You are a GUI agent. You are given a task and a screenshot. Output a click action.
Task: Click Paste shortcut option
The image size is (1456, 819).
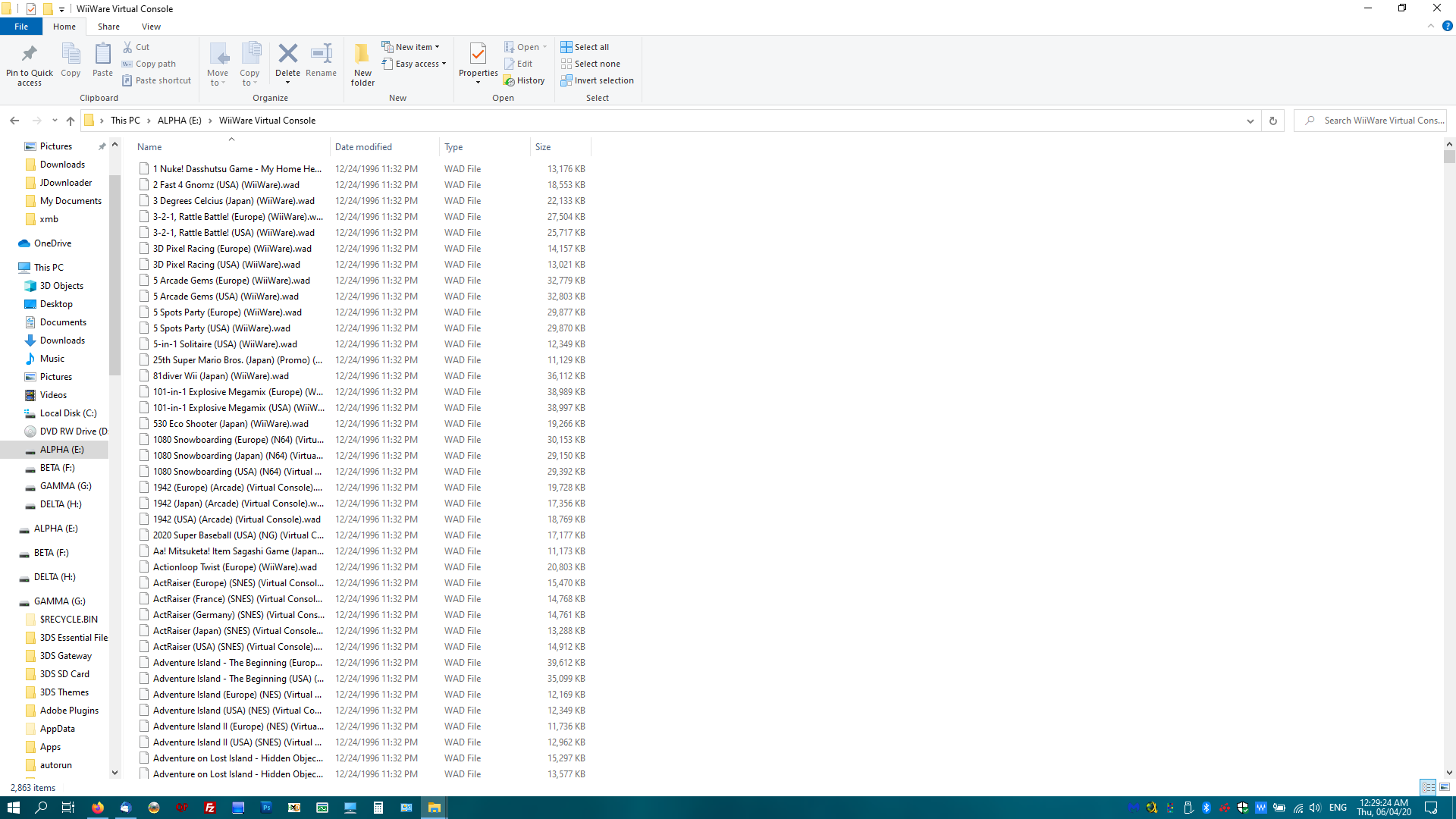pyautogui.click(x=157, y=80)
